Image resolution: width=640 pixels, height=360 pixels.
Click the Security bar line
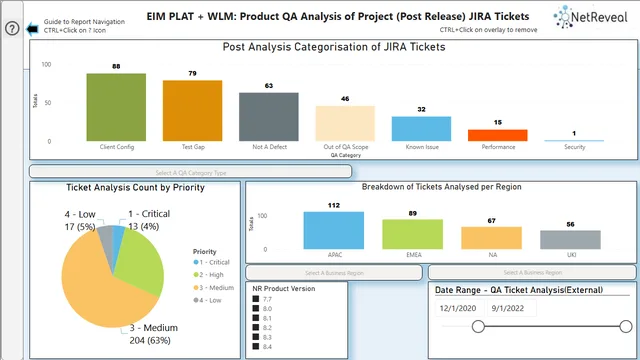(x=574, y=140)
